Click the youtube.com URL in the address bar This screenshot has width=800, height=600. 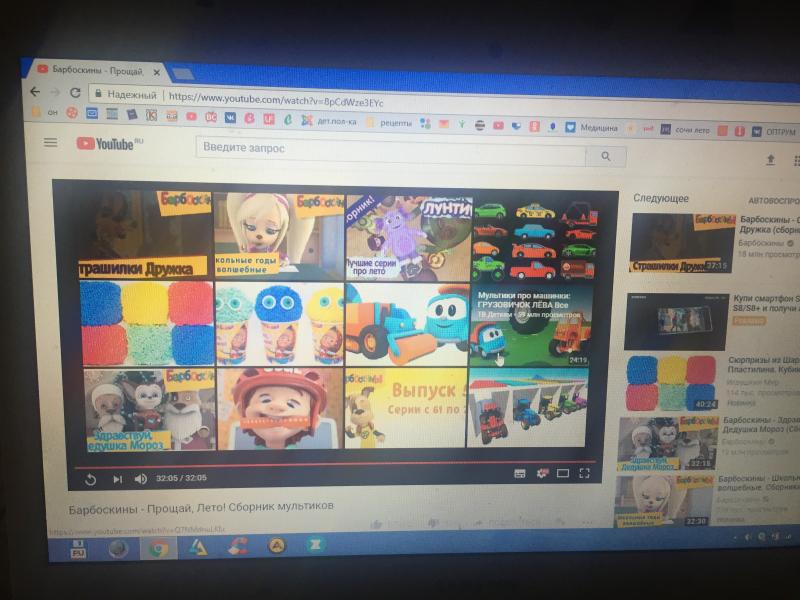pos(276,99)
